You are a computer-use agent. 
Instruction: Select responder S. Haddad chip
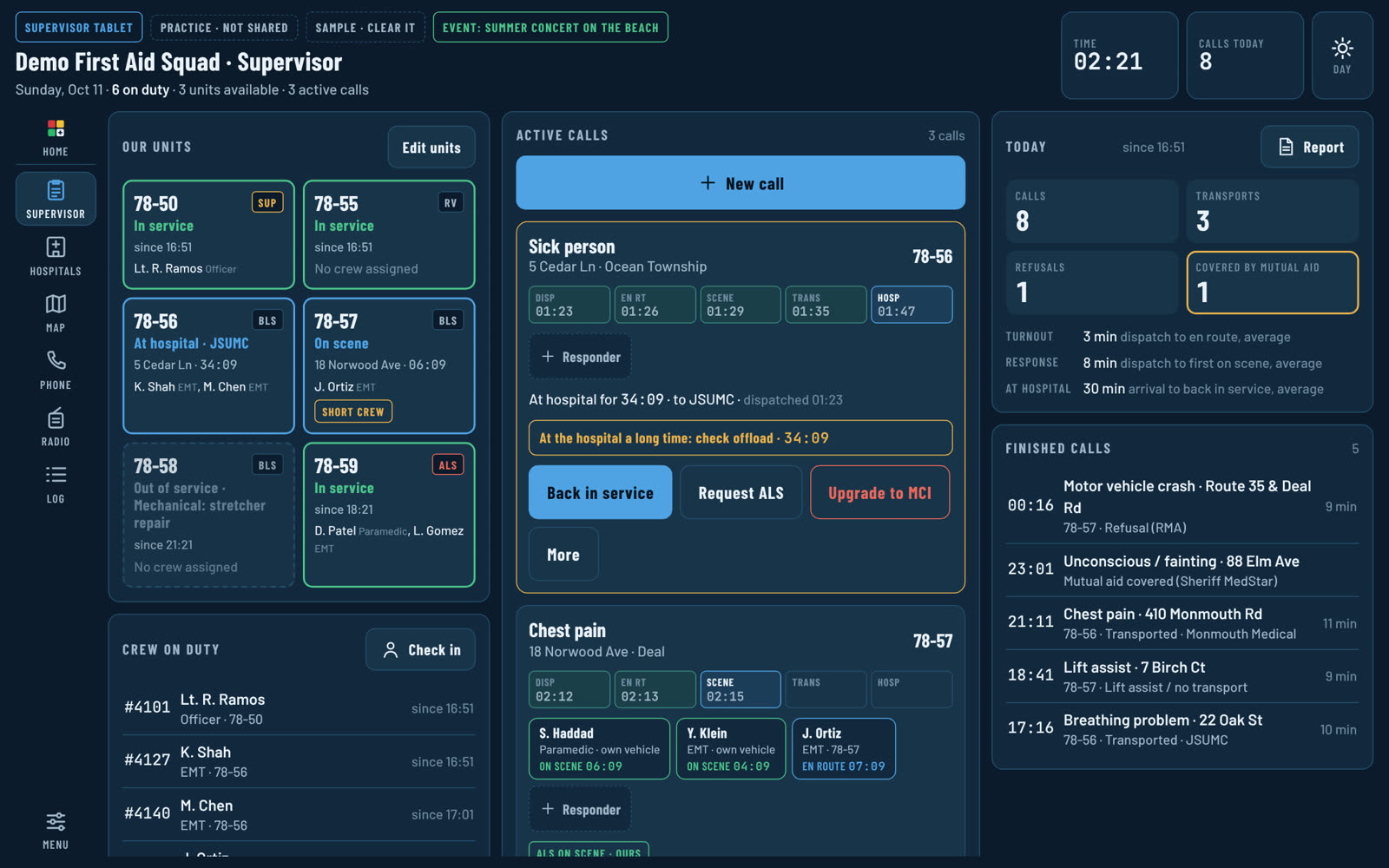click(599, 748)
